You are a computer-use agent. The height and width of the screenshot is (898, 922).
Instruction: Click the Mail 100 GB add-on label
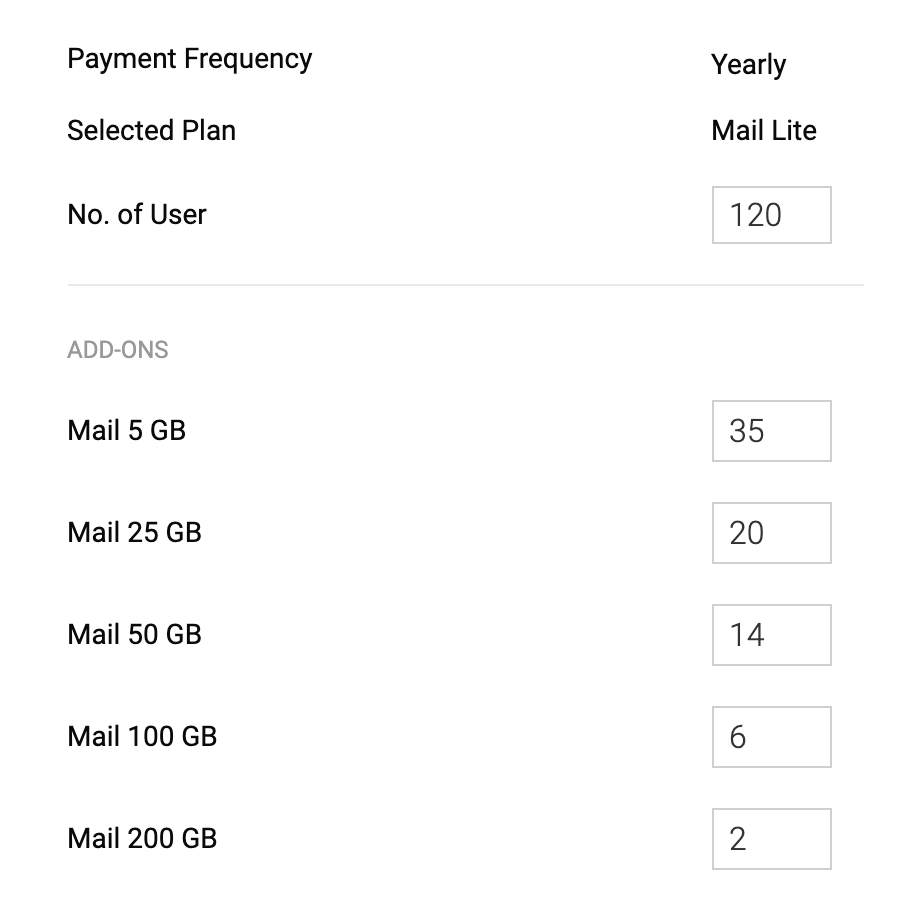coord(142,736)
